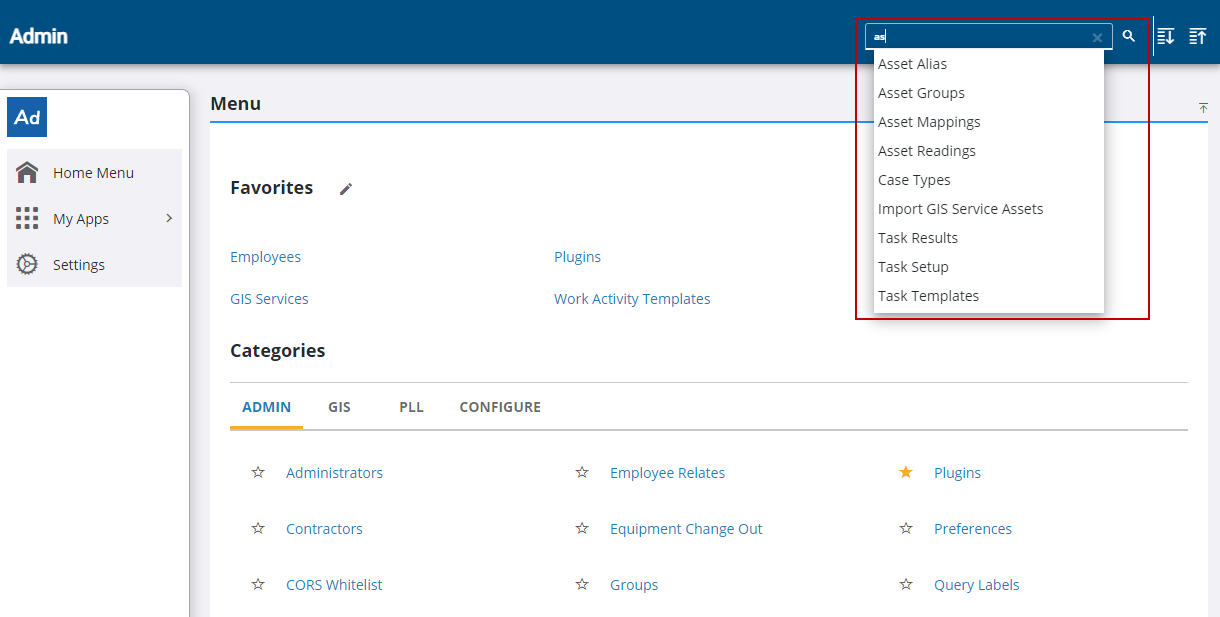Click the Home Menu icon
Image resolution: width=1220 pixels, height=617 pixels.
pos(27,172)
